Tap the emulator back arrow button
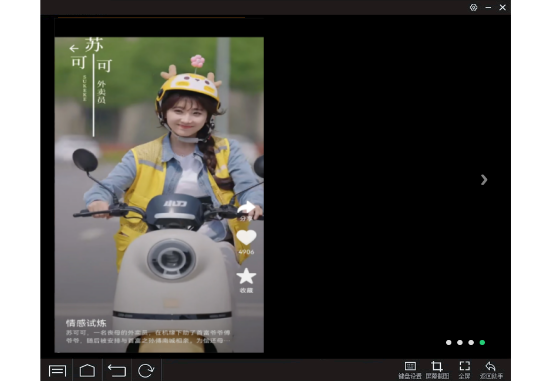 click(117, 370)
